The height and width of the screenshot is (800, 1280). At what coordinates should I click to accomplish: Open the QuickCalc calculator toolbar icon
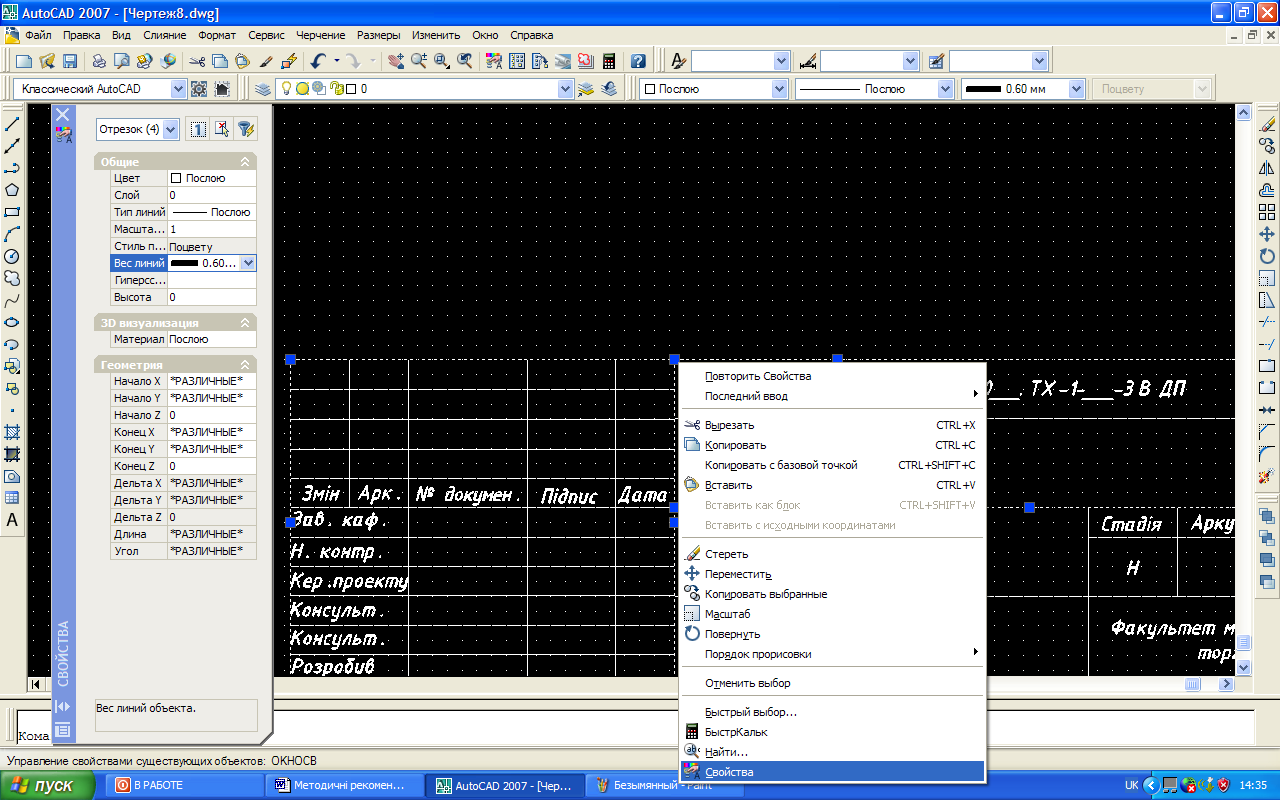click(x=608, y=61)
